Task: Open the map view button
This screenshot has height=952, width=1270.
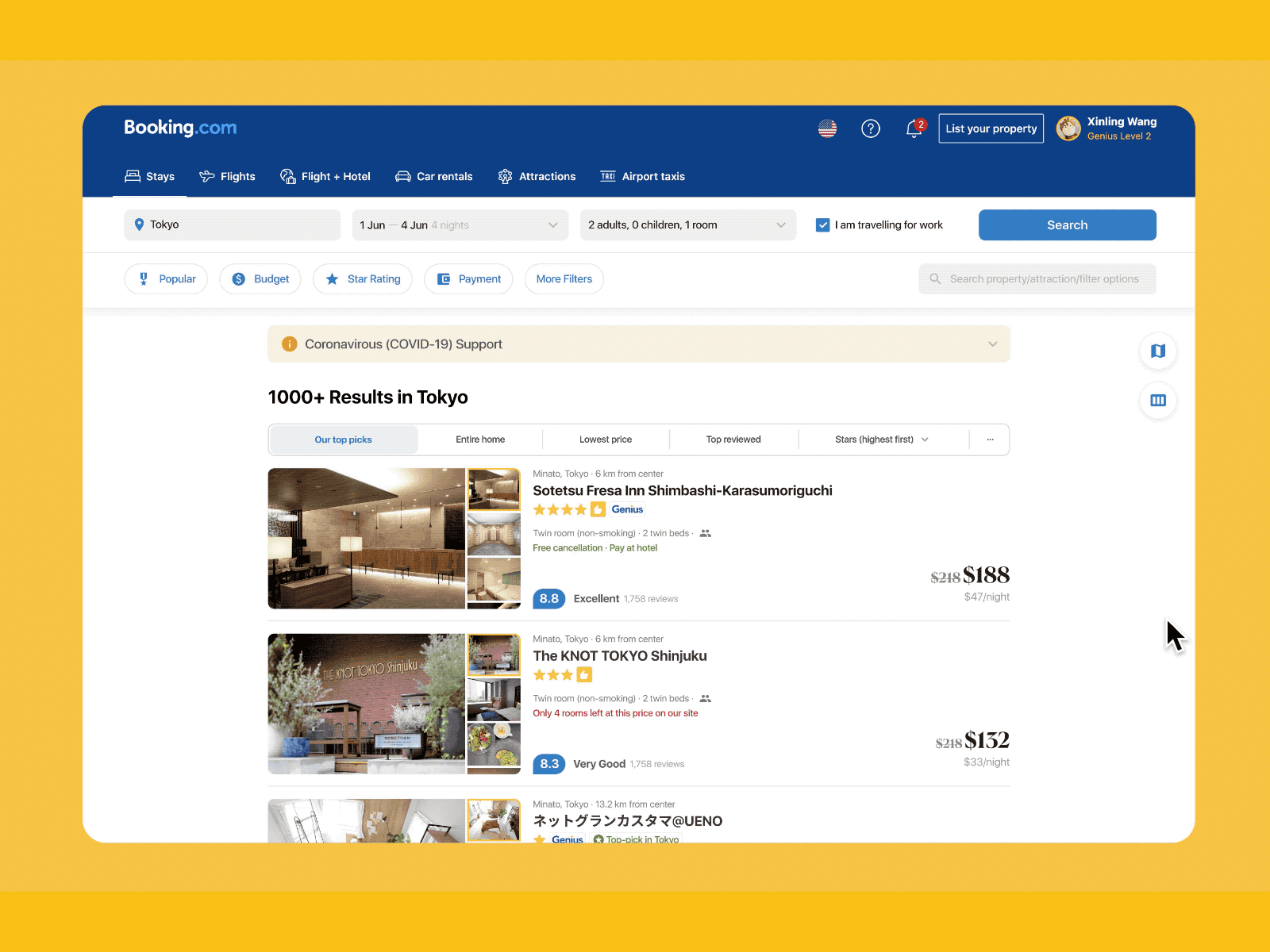Action: click(1158, 351)
